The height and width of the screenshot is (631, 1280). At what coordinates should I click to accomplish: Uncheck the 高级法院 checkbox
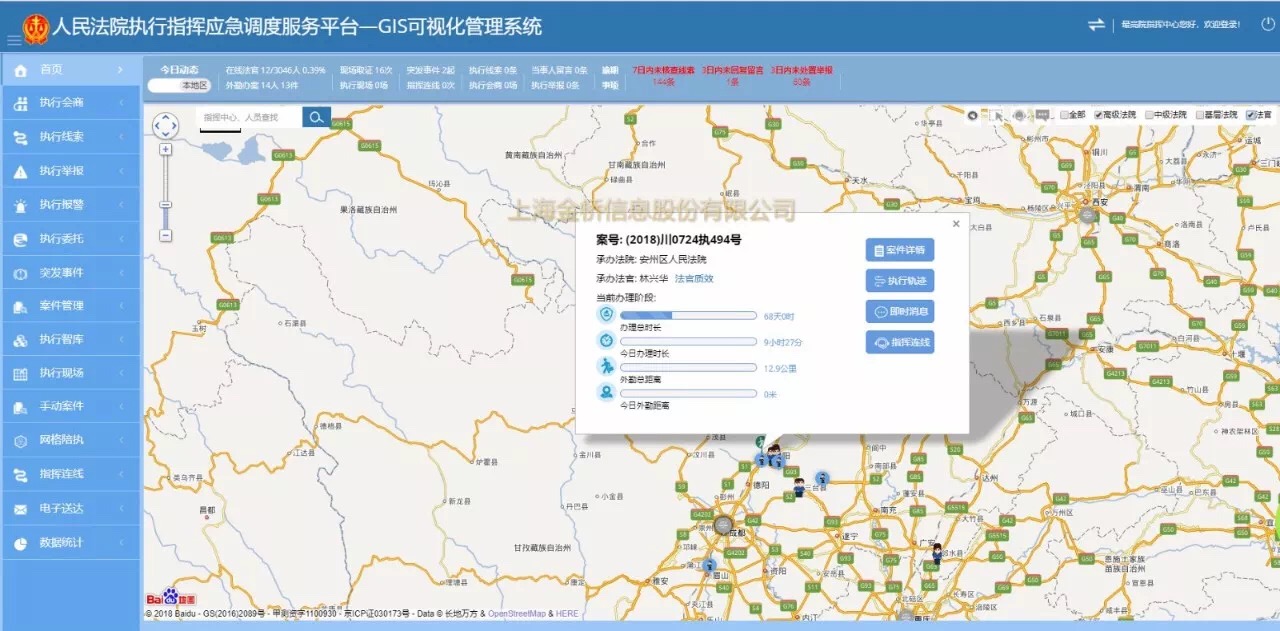(x=1098, y=115)
